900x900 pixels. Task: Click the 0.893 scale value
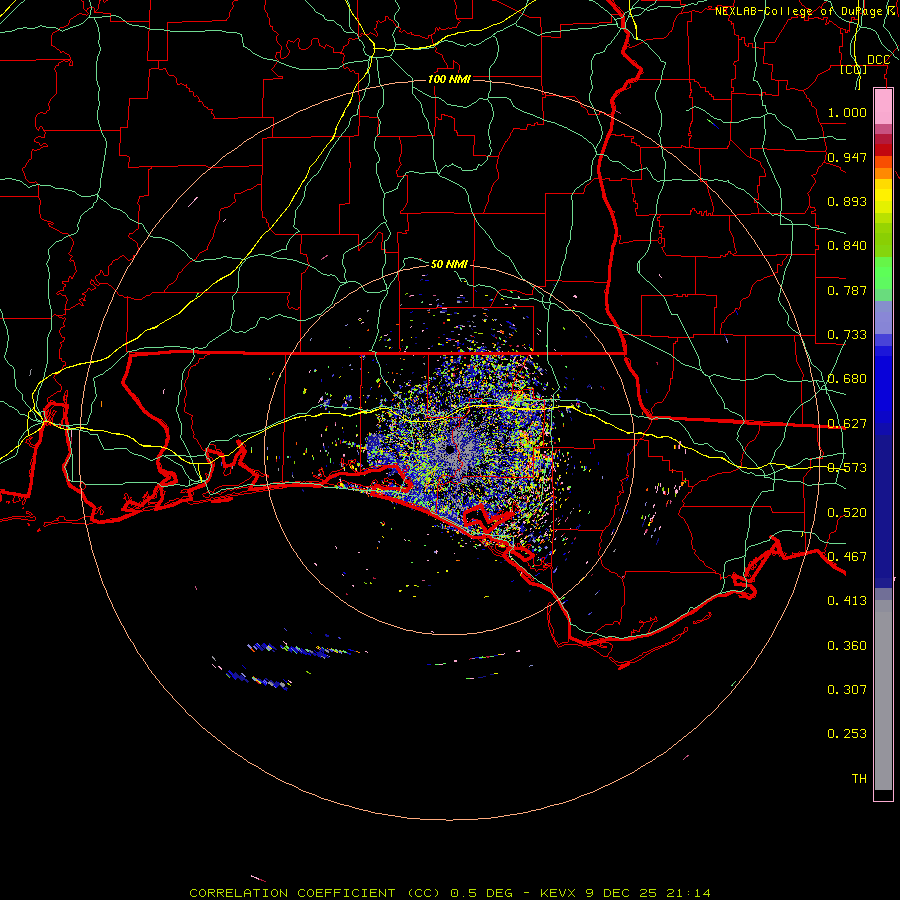point(847,201)
